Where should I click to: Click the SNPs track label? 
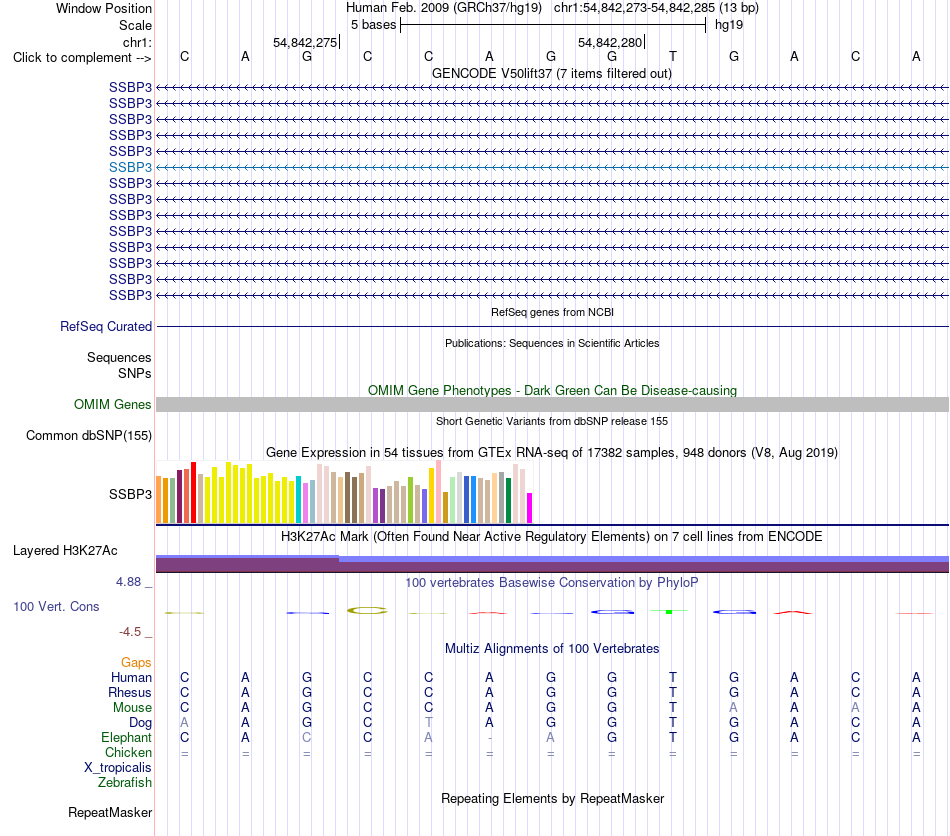tap(135, 373)
